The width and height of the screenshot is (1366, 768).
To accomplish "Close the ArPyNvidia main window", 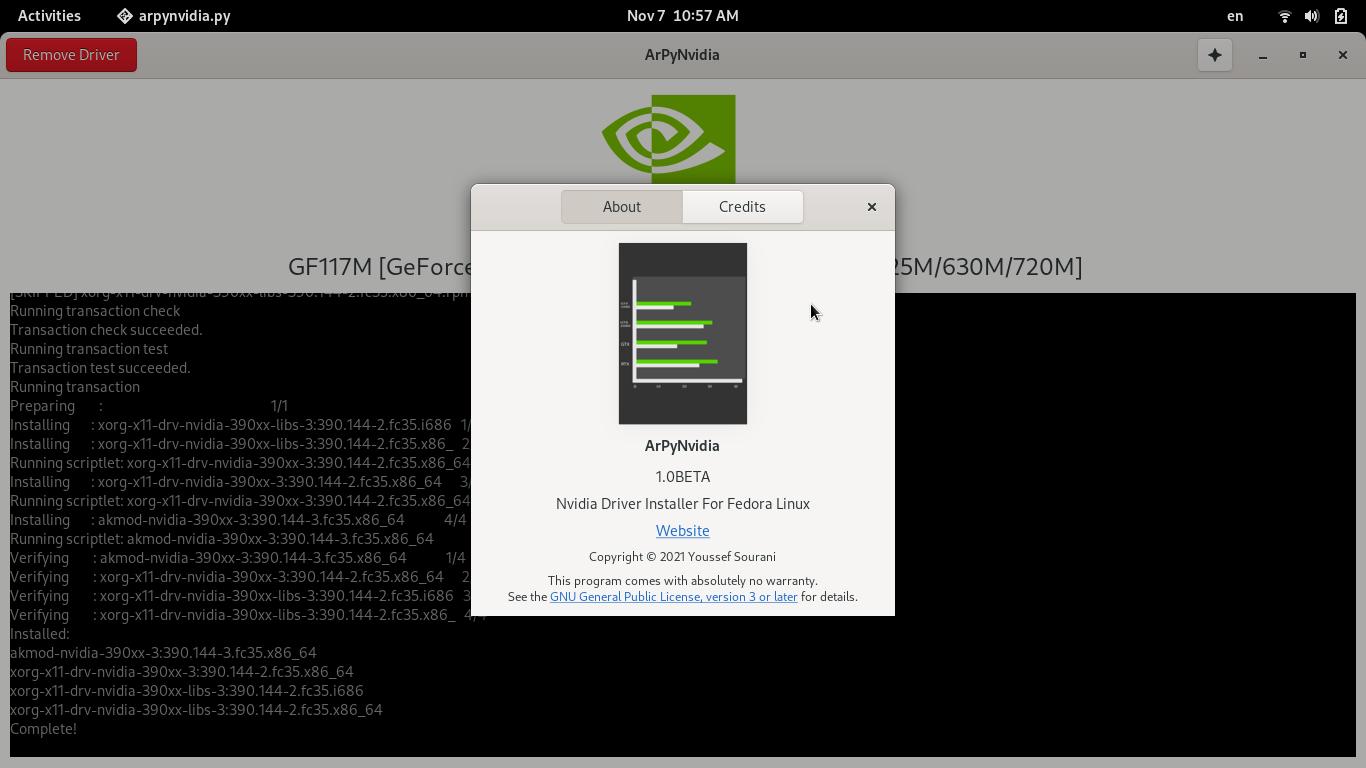I will point(1343,55).
